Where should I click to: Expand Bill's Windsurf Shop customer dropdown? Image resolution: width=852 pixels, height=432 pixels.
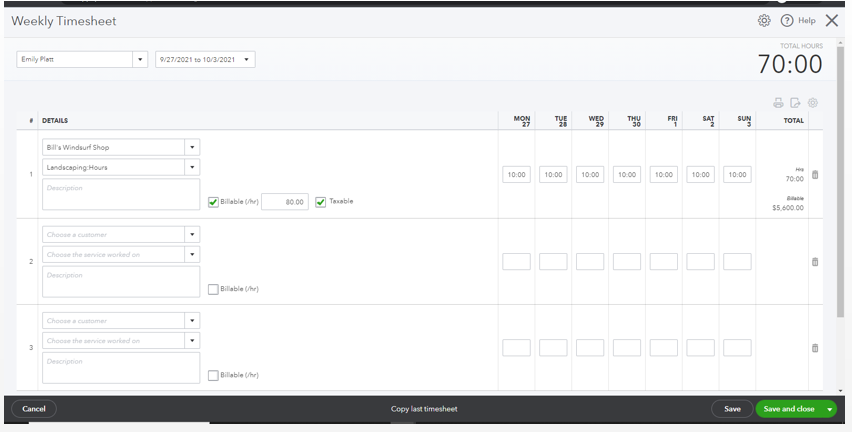192,147
